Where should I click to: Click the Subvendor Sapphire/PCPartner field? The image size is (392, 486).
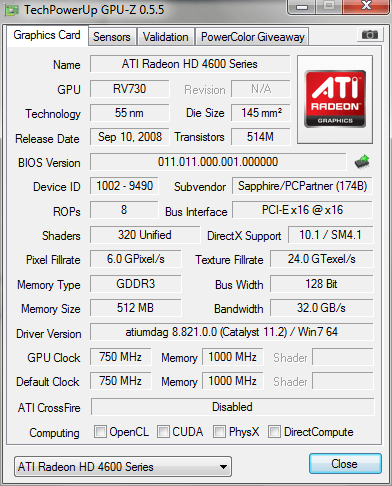click(x=302, y=186)
